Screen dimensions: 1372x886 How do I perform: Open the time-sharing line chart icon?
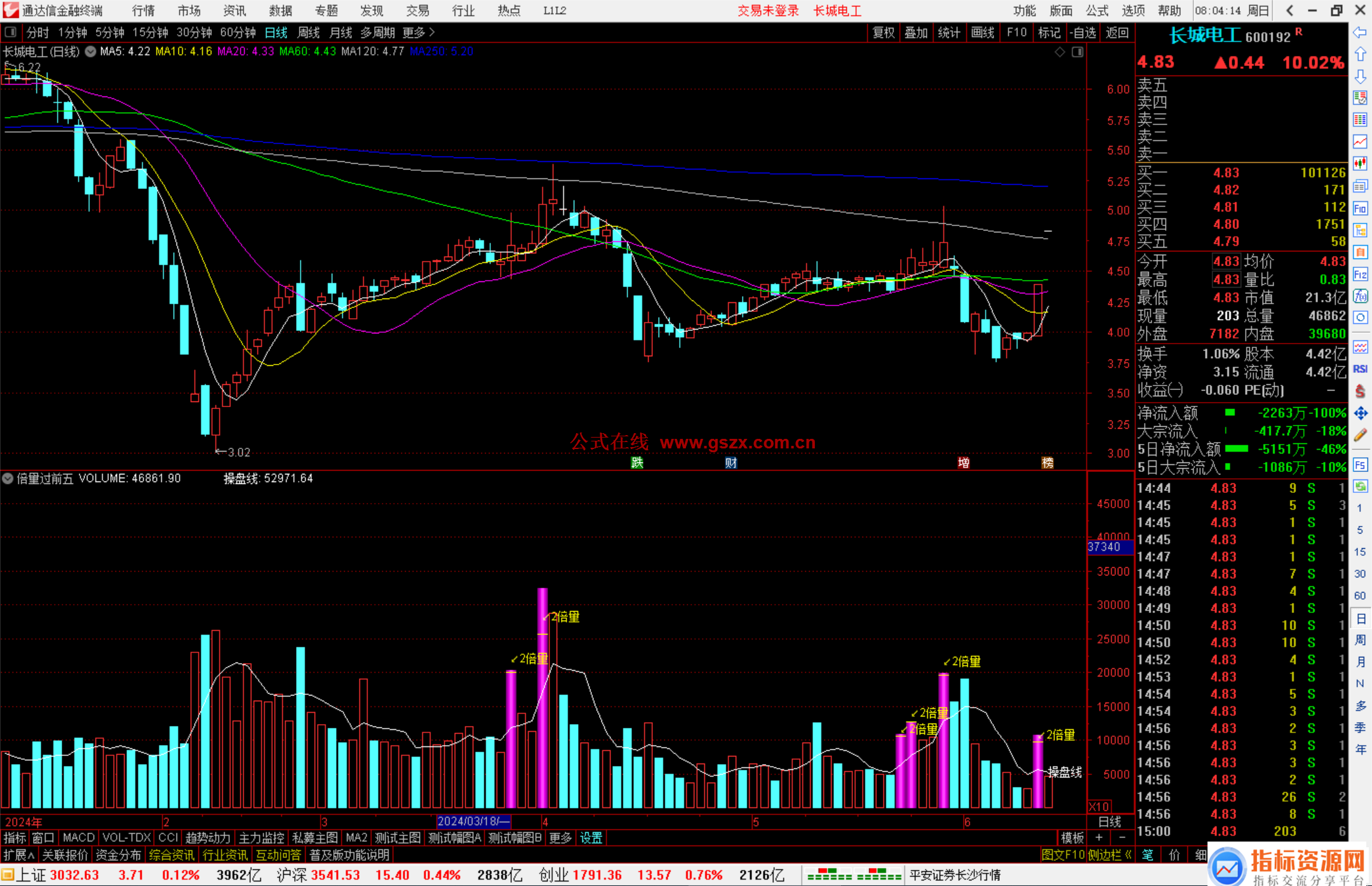click(x=1360, y=142)
